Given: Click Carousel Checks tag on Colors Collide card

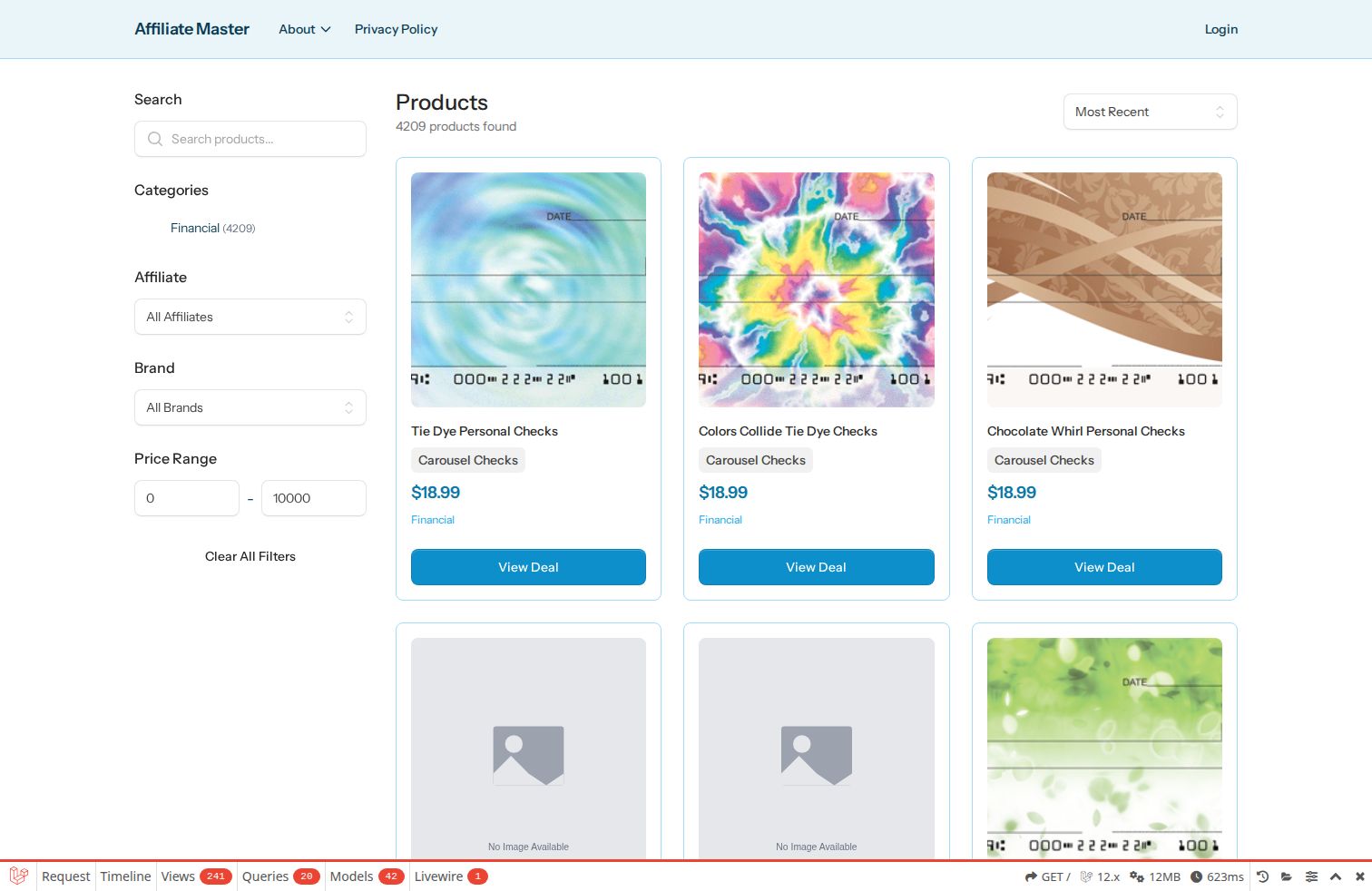Looking at the screenshot, I should [756, 460].
